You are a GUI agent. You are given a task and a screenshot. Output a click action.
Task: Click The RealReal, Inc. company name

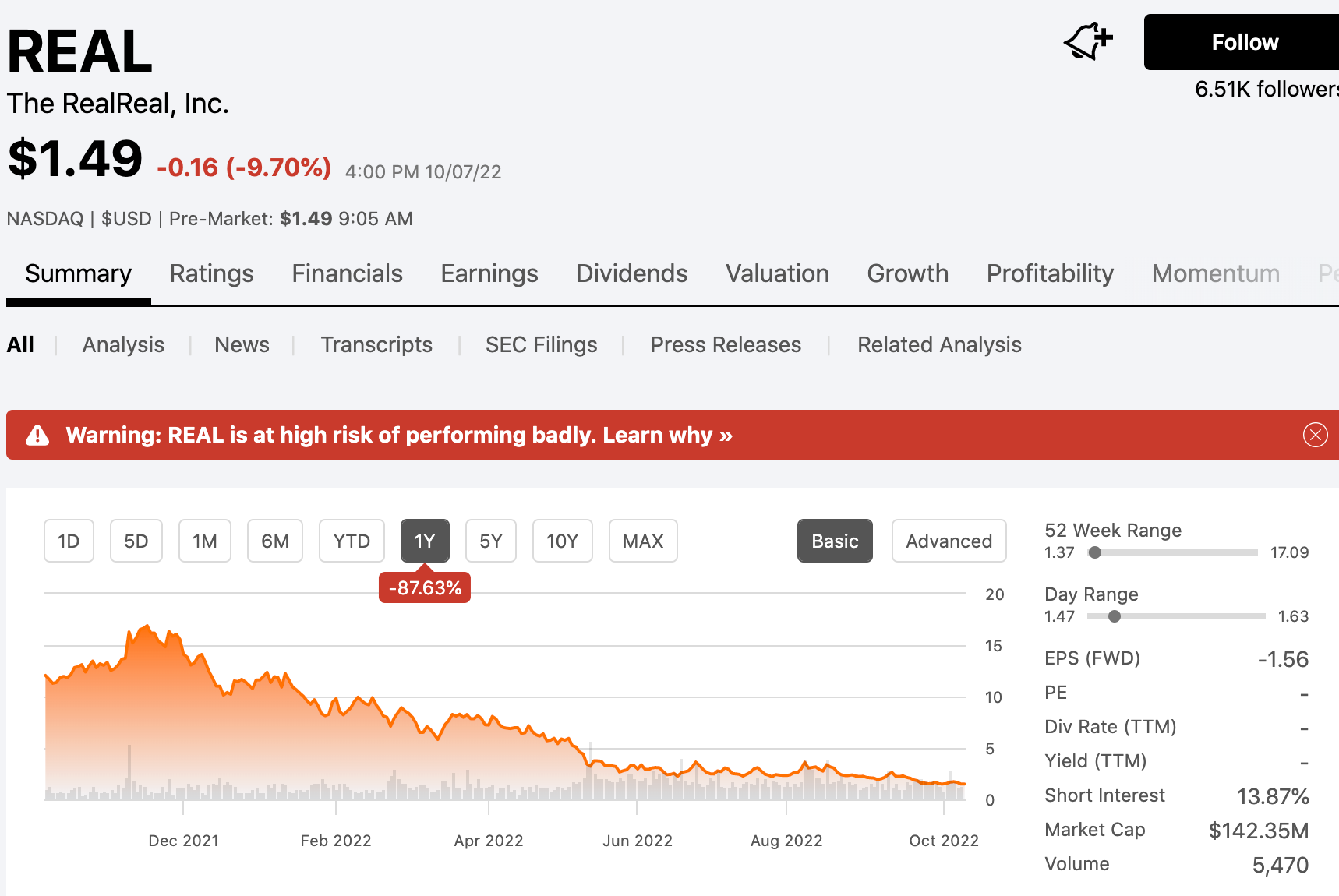[x=118, y=104]
